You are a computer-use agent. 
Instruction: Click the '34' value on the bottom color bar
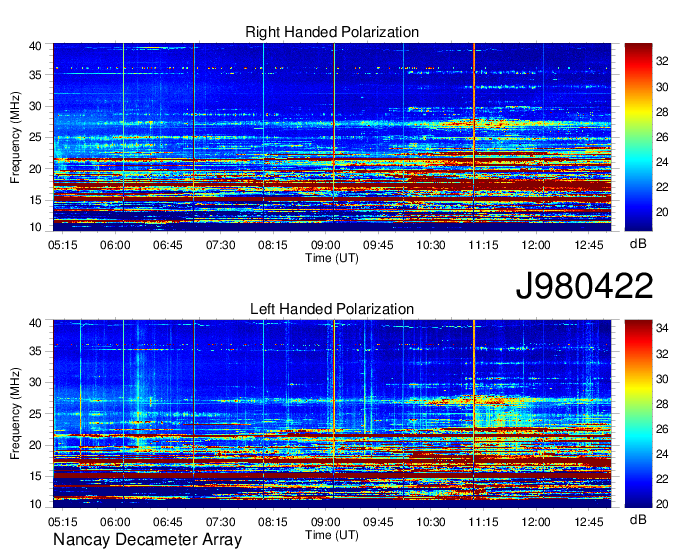(x=662, y=329)
